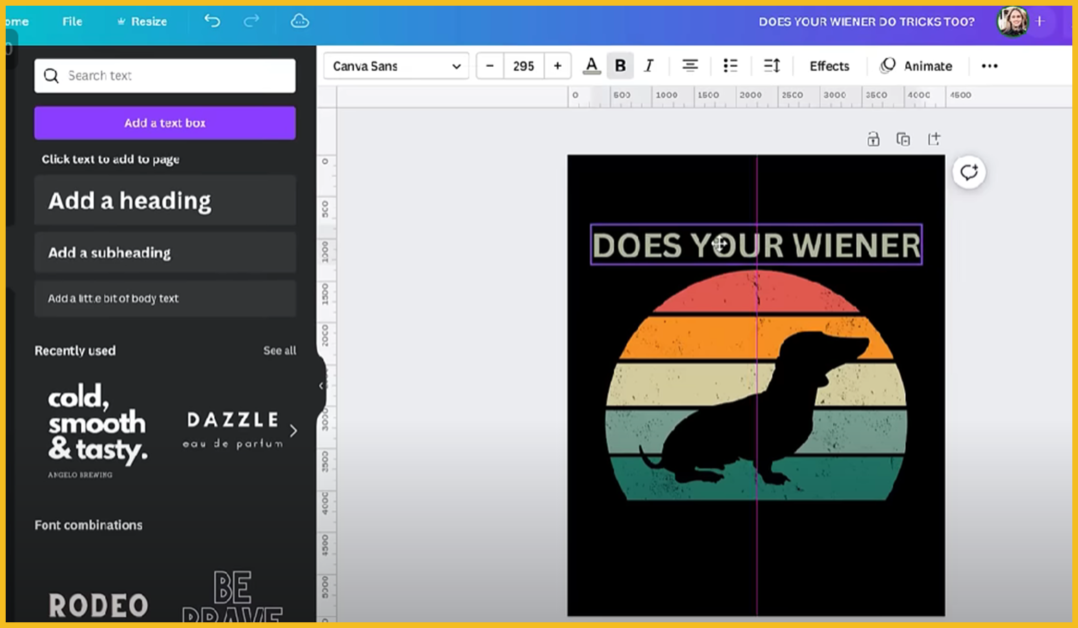Select the RODEO font combination
This screenshot has height=628, width=1078.
(98, 605)
